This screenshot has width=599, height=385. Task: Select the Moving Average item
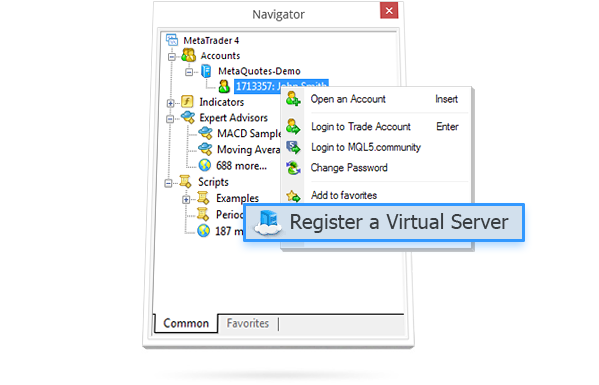coord(249,149)
